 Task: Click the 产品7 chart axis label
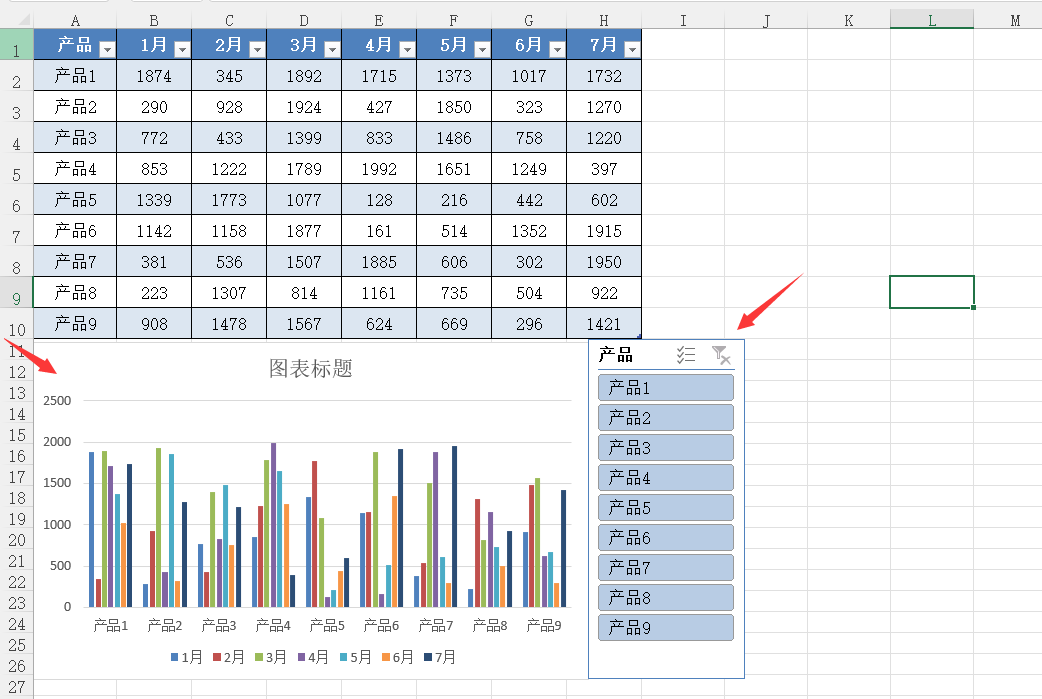tap(435, 625)
